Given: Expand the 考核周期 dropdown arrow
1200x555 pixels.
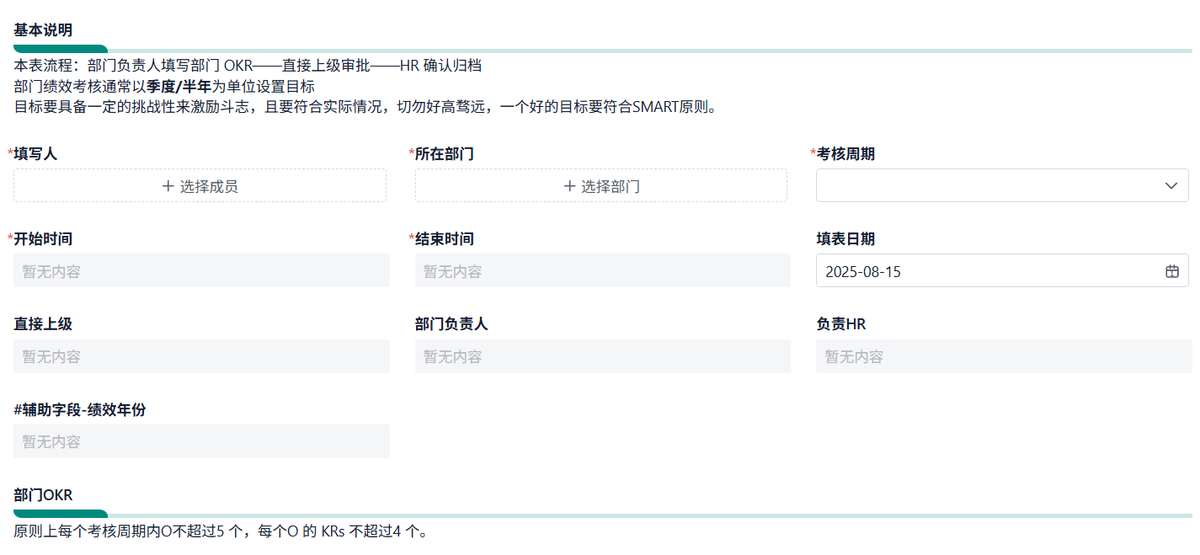Looking at the screenshot, I should click(x=1171, y=186).
